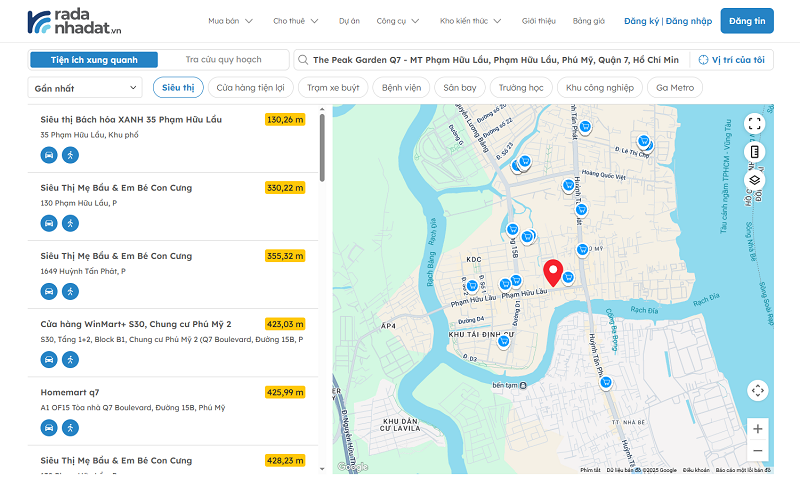Switch to Tra cứu quy hoạch tab

pyautogui.click(x=223, y=60)
